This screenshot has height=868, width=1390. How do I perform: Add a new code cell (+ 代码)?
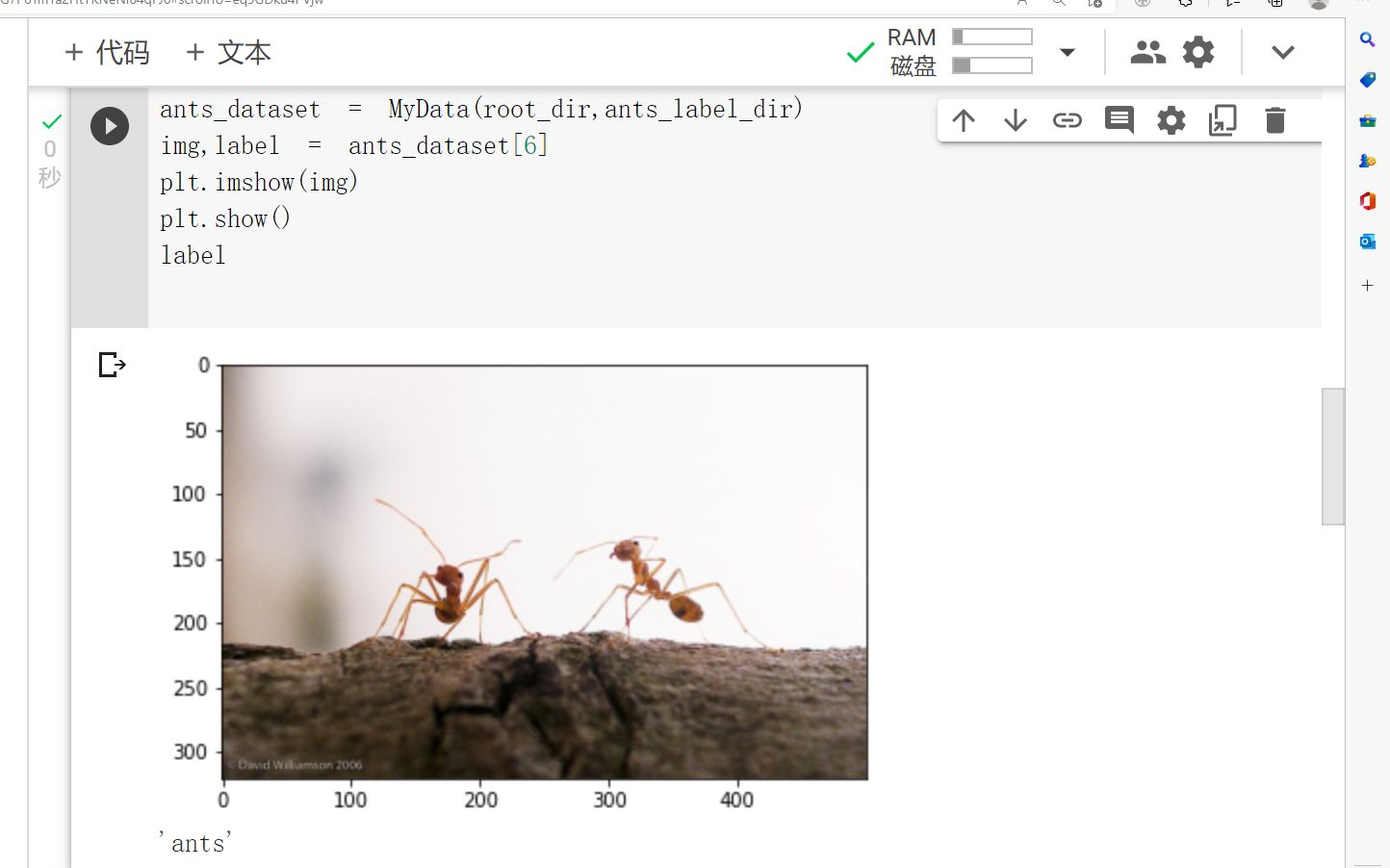pos(107,52)
